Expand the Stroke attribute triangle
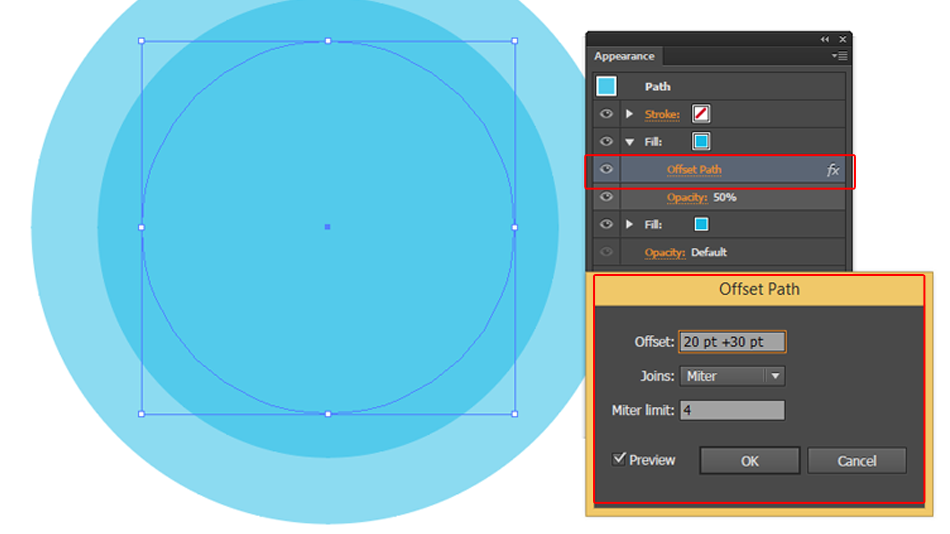The height and width of the screenshot is (534, 950). 629,114
